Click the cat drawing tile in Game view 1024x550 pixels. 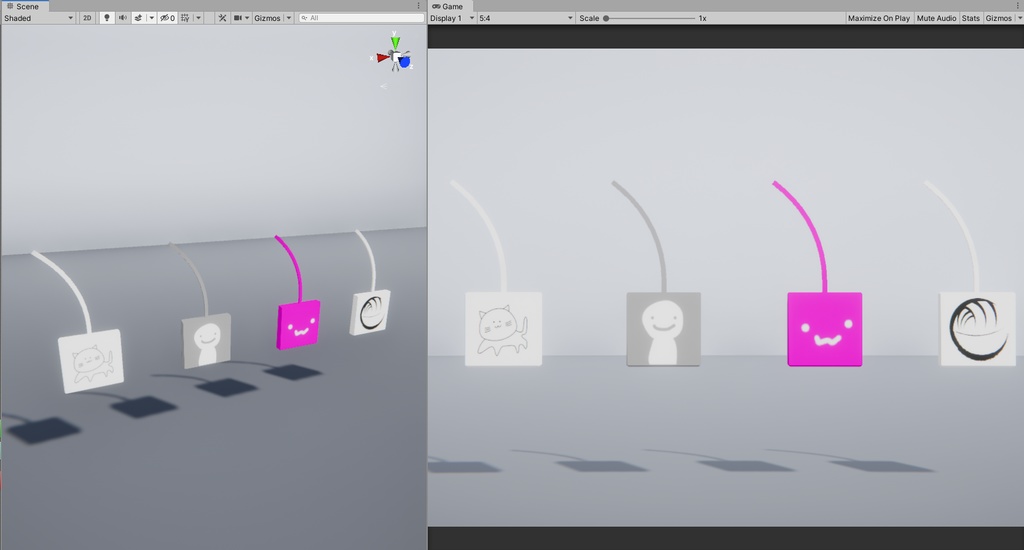point(504,329)
